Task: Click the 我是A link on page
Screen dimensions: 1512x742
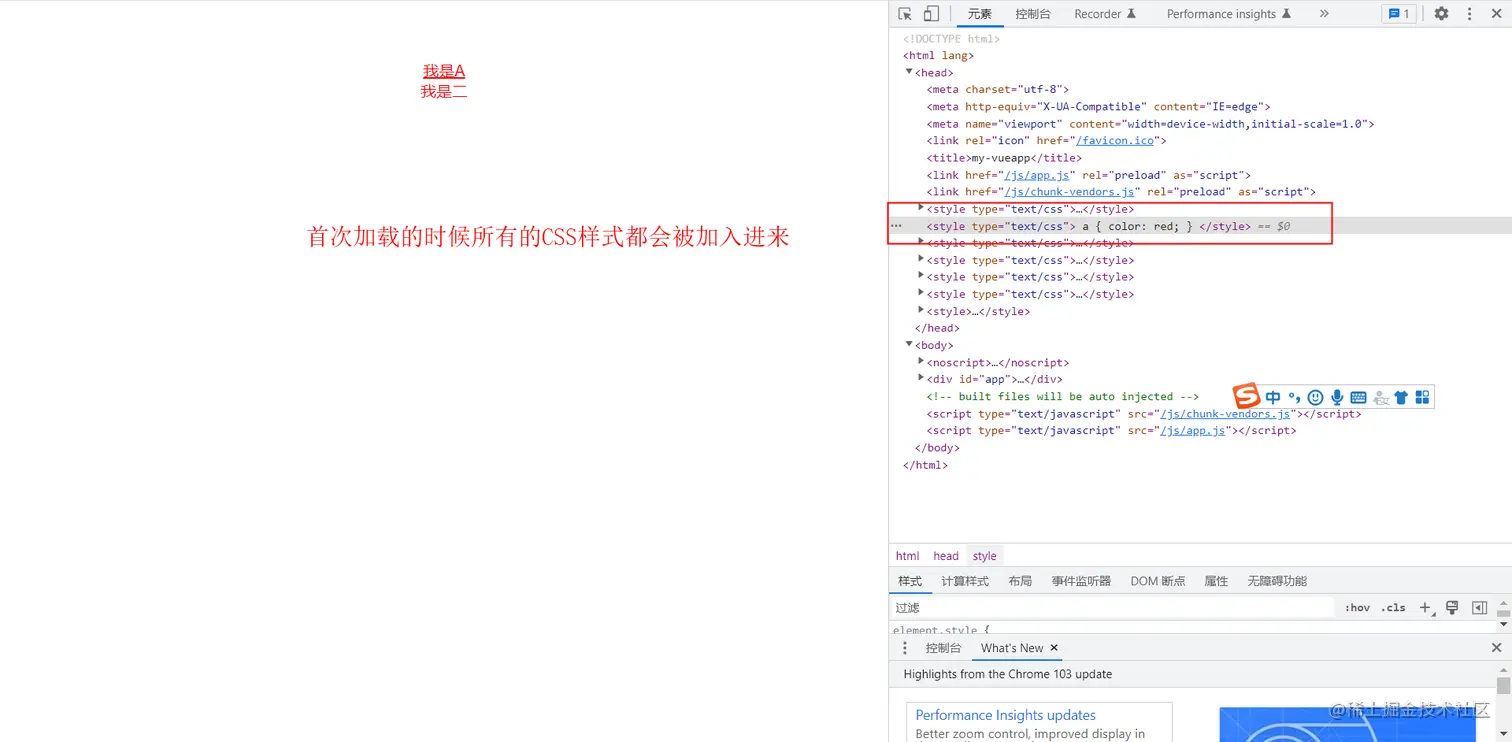Action: (444, 71)
